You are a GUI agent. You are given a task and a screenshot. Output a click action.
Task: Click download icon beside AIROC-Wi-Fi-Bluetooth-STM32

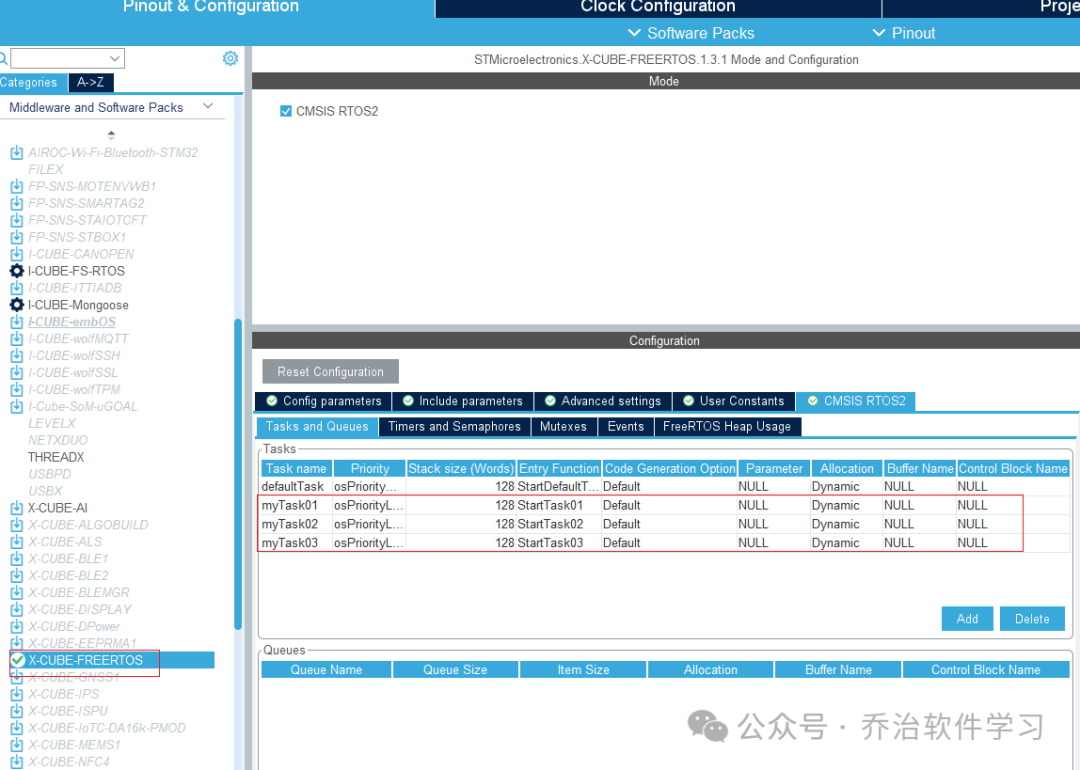click(17, 152)
